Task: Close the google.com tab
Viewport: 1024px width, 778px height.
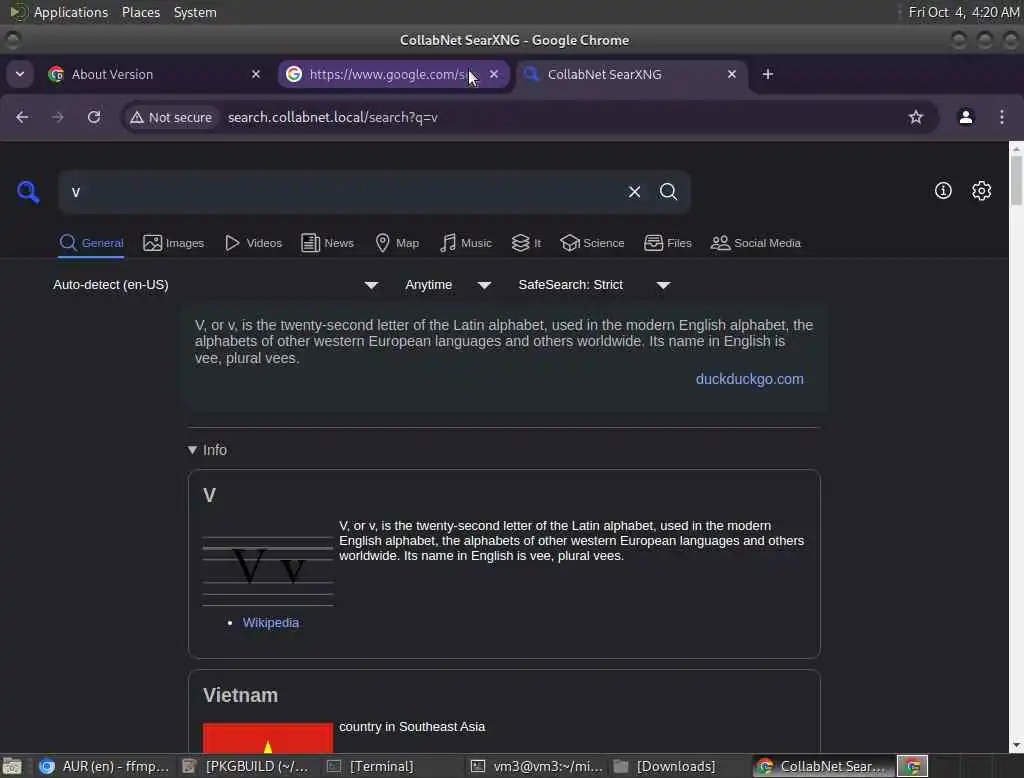Action: 494,74
